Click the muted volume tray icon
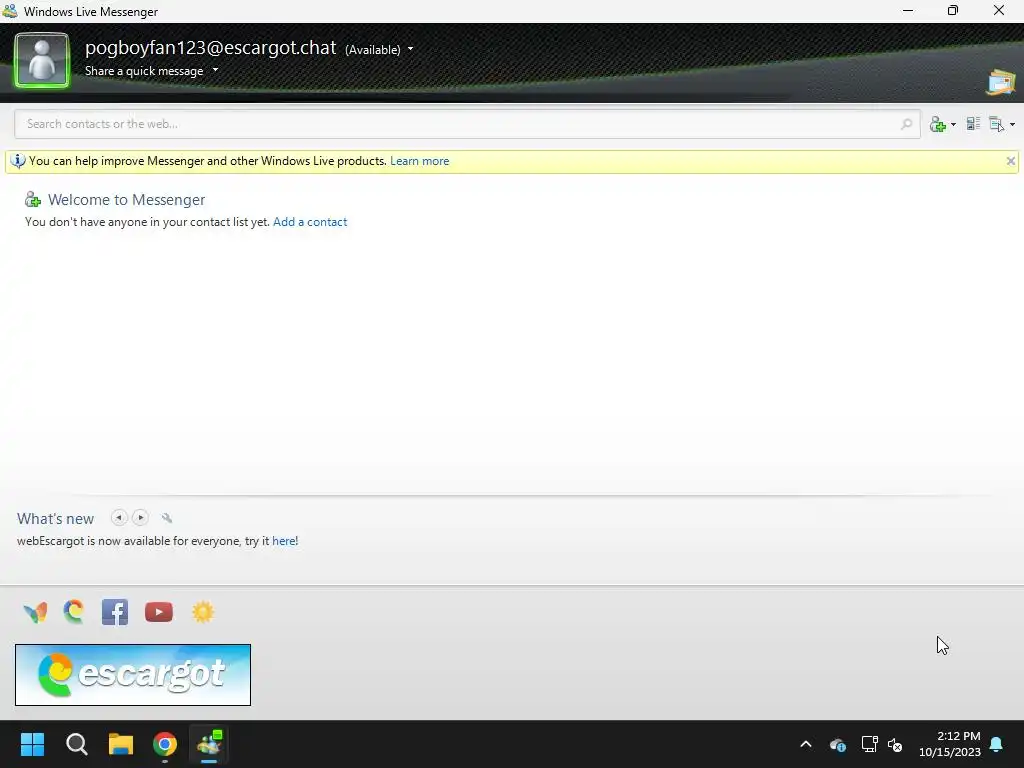1024x768 pixels. click(895, 744)
